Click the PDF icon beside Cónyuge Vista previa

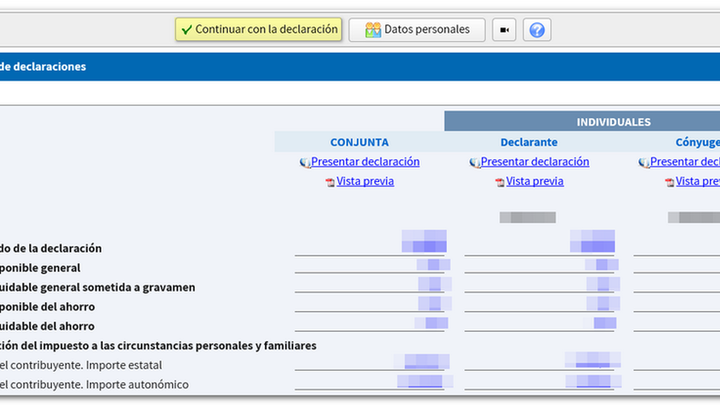click(669, 182)
